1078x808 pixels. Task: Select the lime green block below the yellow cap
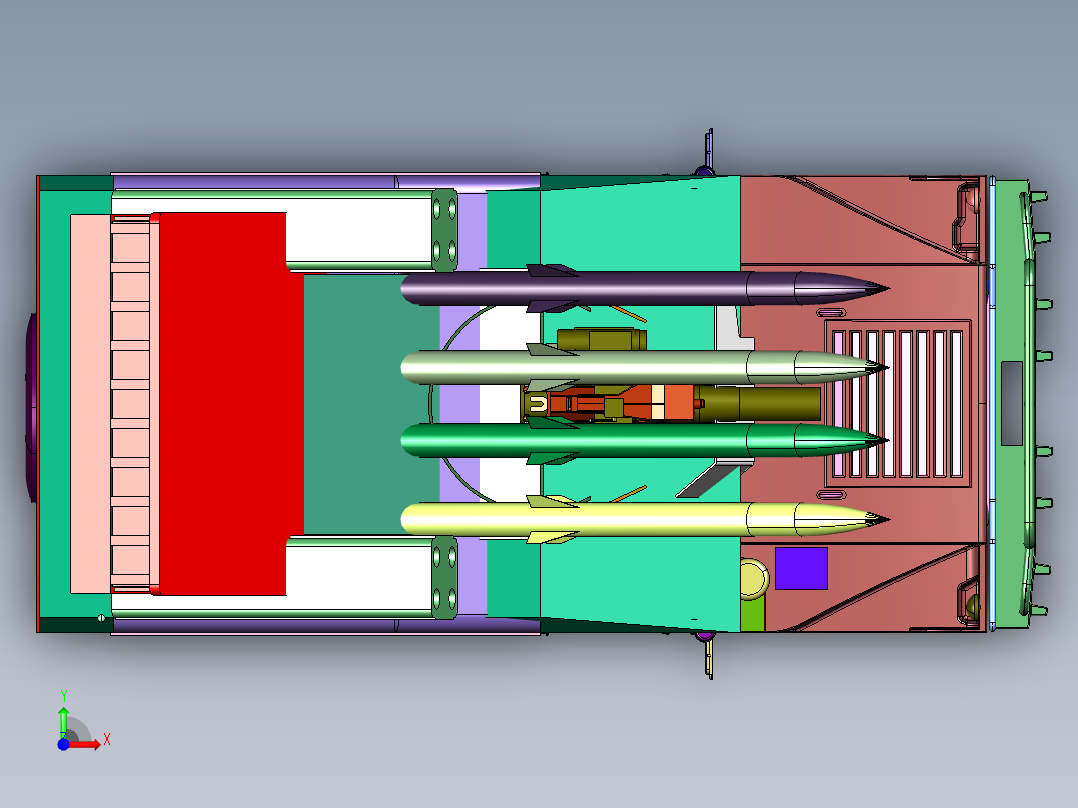coord(752,614)
